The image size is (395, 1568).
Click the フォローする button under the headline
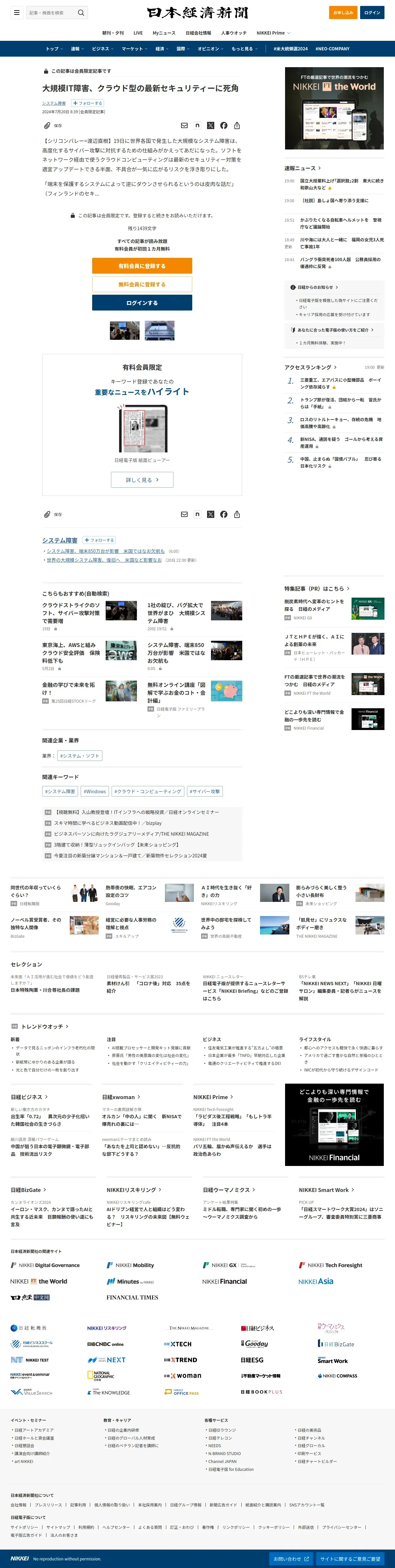(x=88, y=103)
